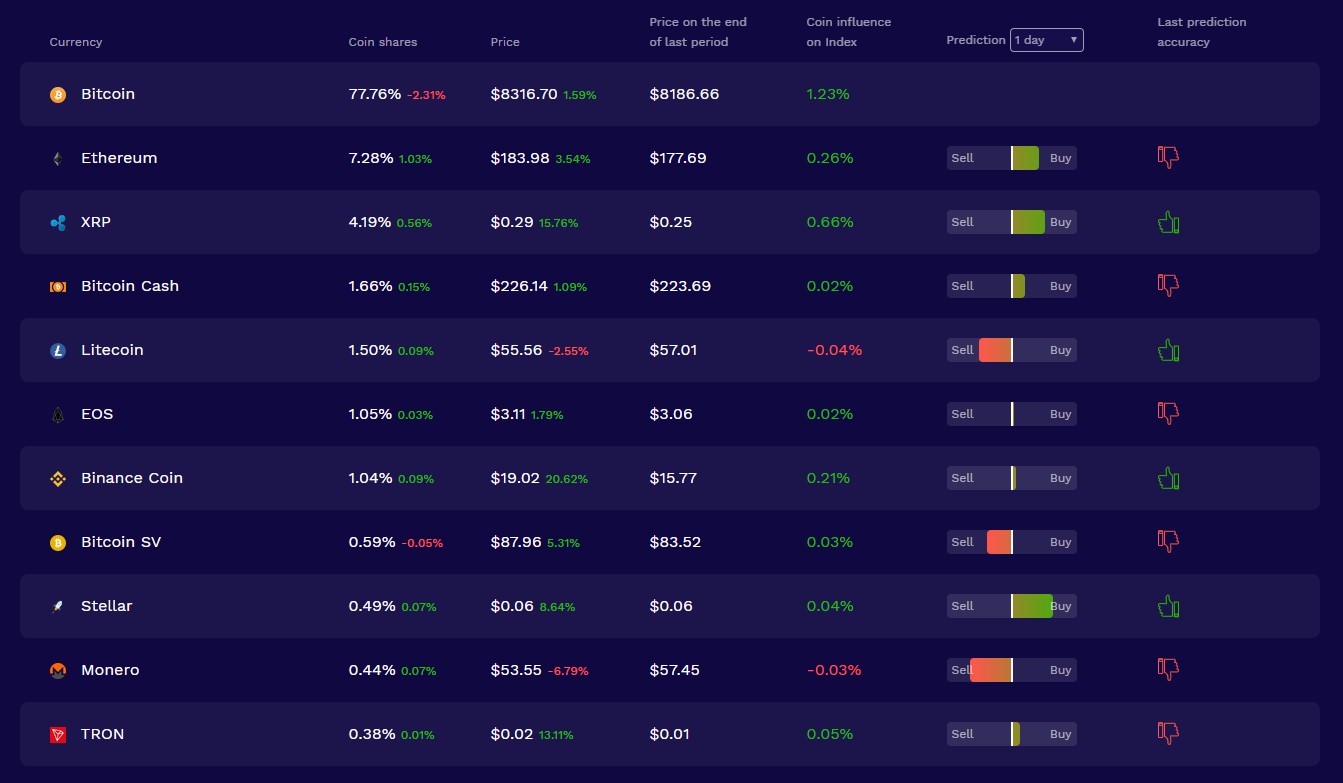This screenshot has height=783, width=1343.
Task: Click Ethereum price $183.98
Action: point(520,158)
